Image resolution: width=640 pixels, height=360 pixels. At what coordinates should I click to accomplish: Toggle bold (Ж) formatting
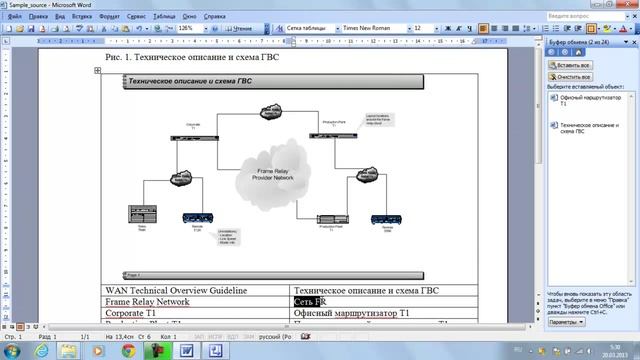tap(448, 29)
